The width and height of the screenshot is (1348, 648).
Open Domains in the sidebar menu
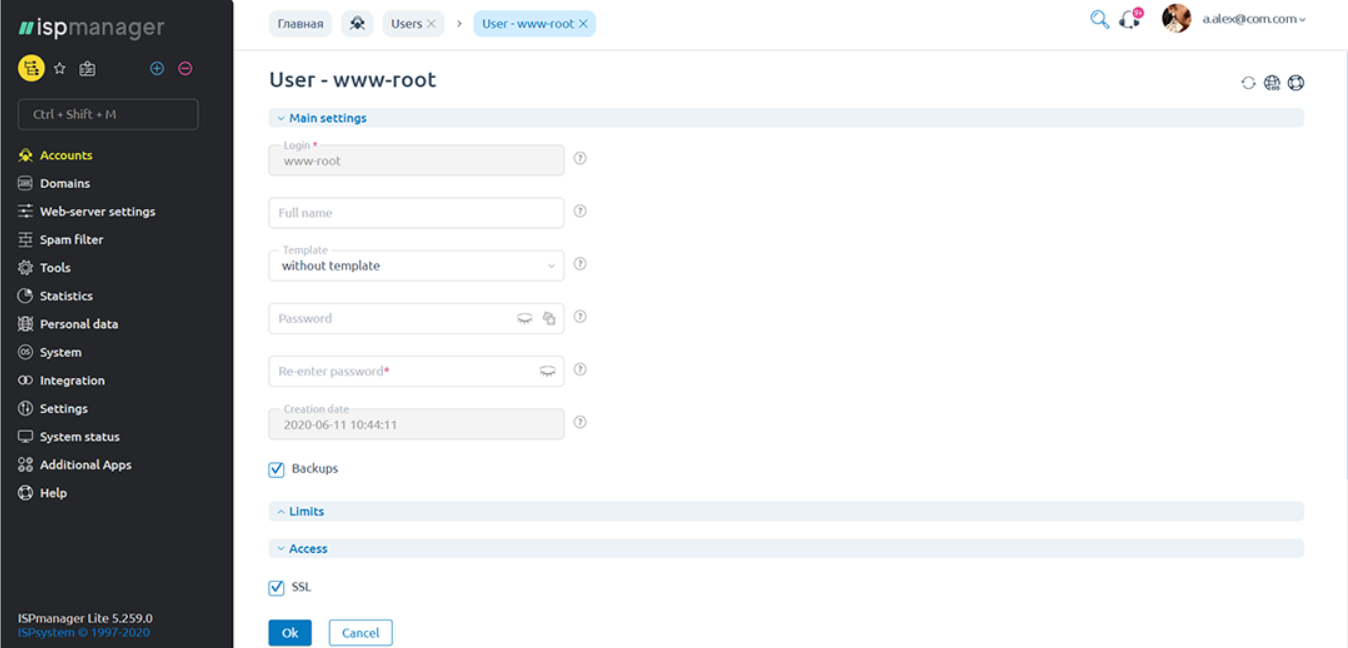tap(65, 184)
